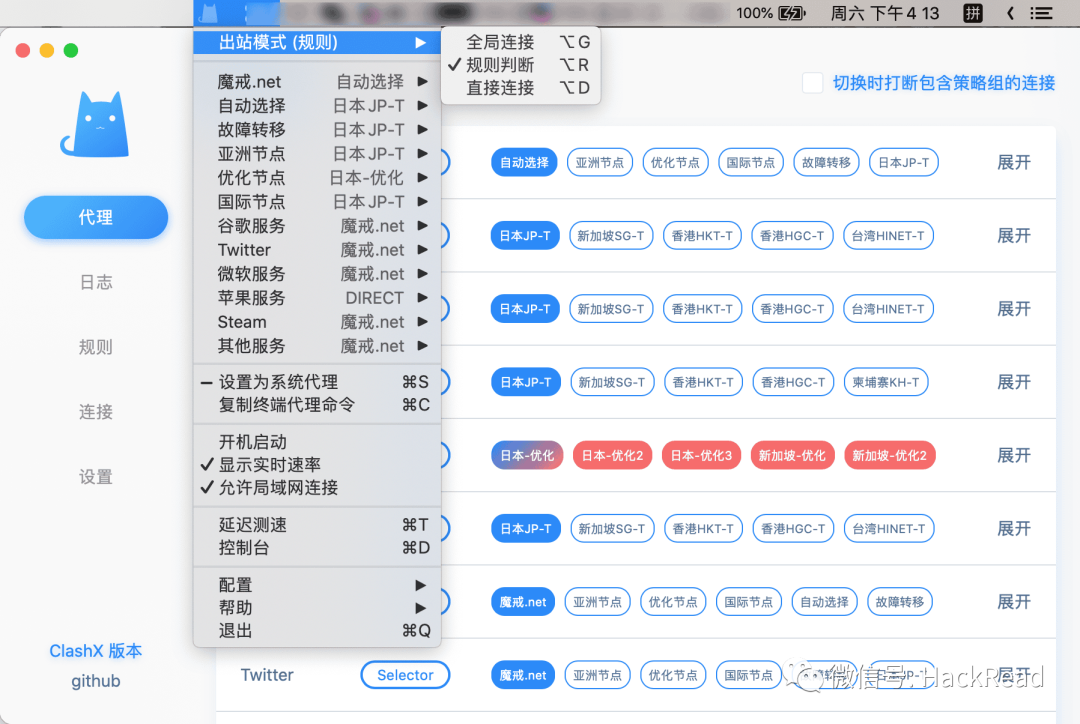Select the 新加坡-优化 red node chip
1080x724 pixels.
click(792, 455)
